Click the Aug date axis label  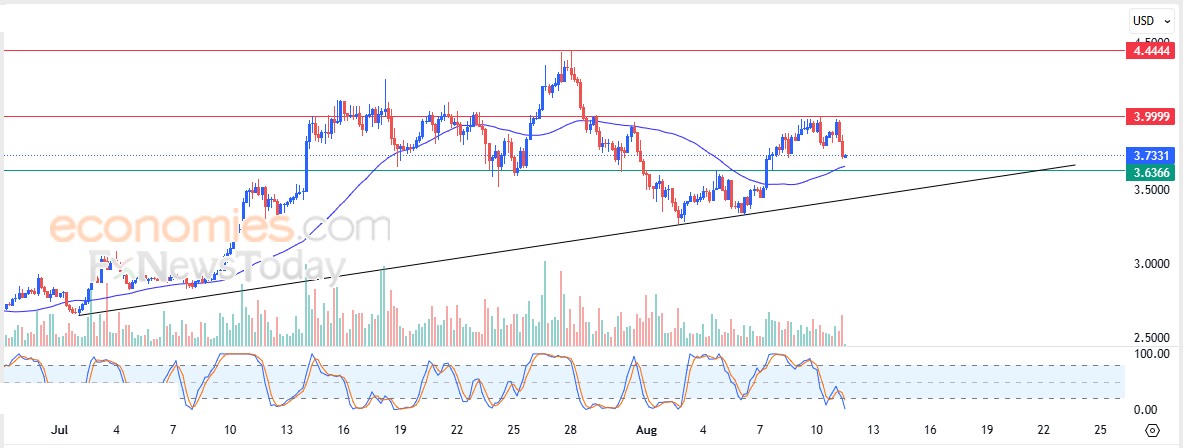(647, 430)
